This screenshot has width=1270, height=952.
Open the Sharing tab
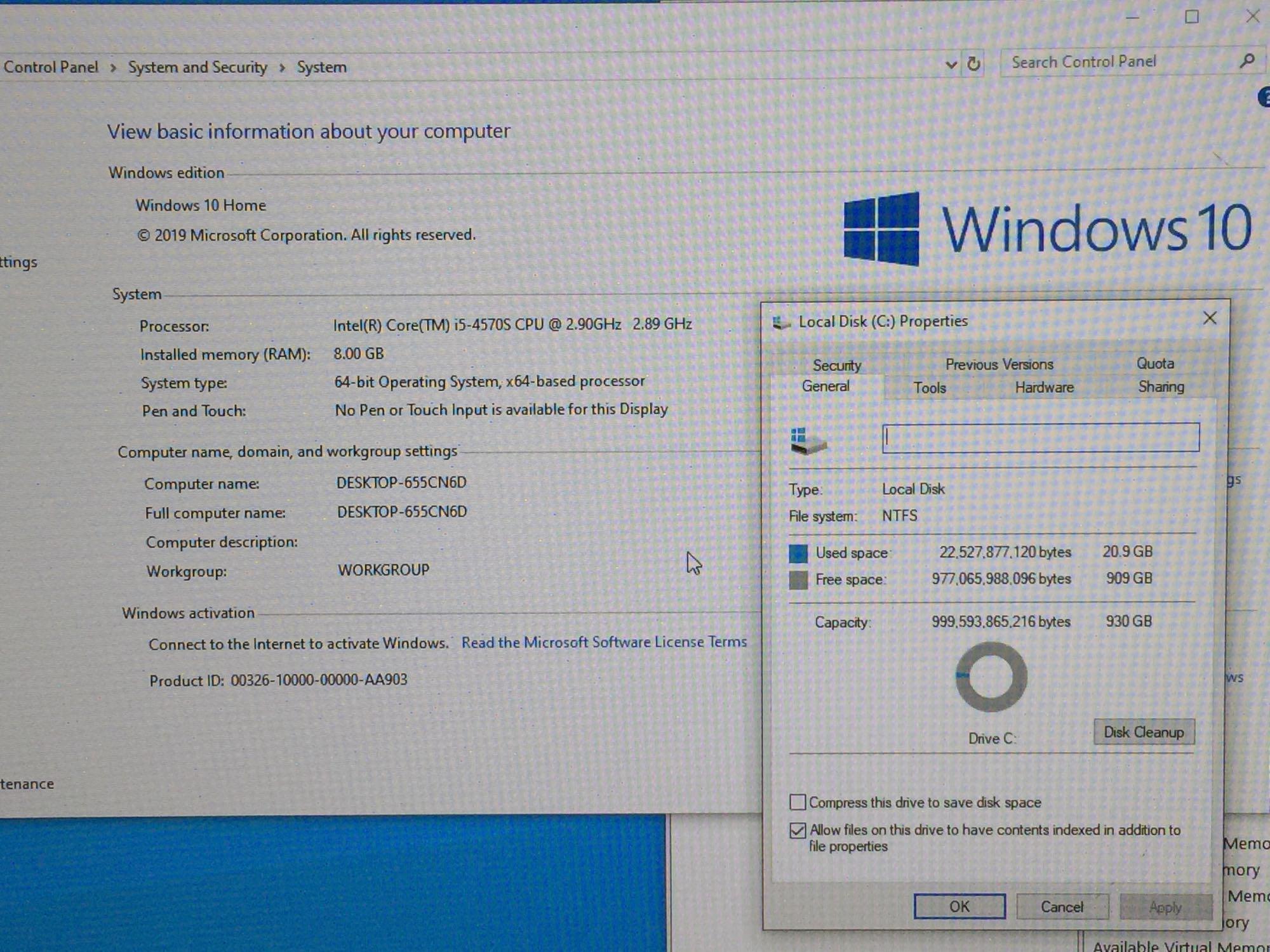click(x=1161, y=387)
